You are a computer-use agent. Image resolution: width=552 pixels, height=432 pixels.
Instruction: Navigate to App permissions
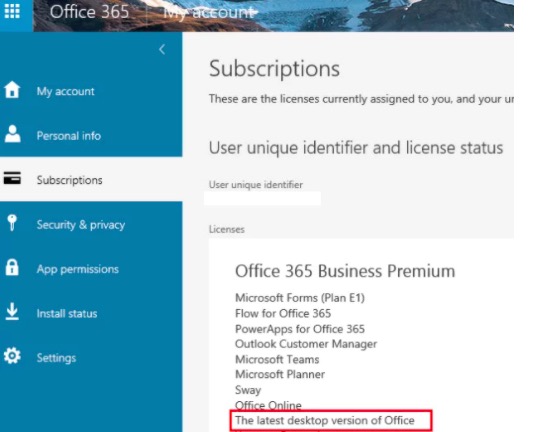(x=77, y=269)
